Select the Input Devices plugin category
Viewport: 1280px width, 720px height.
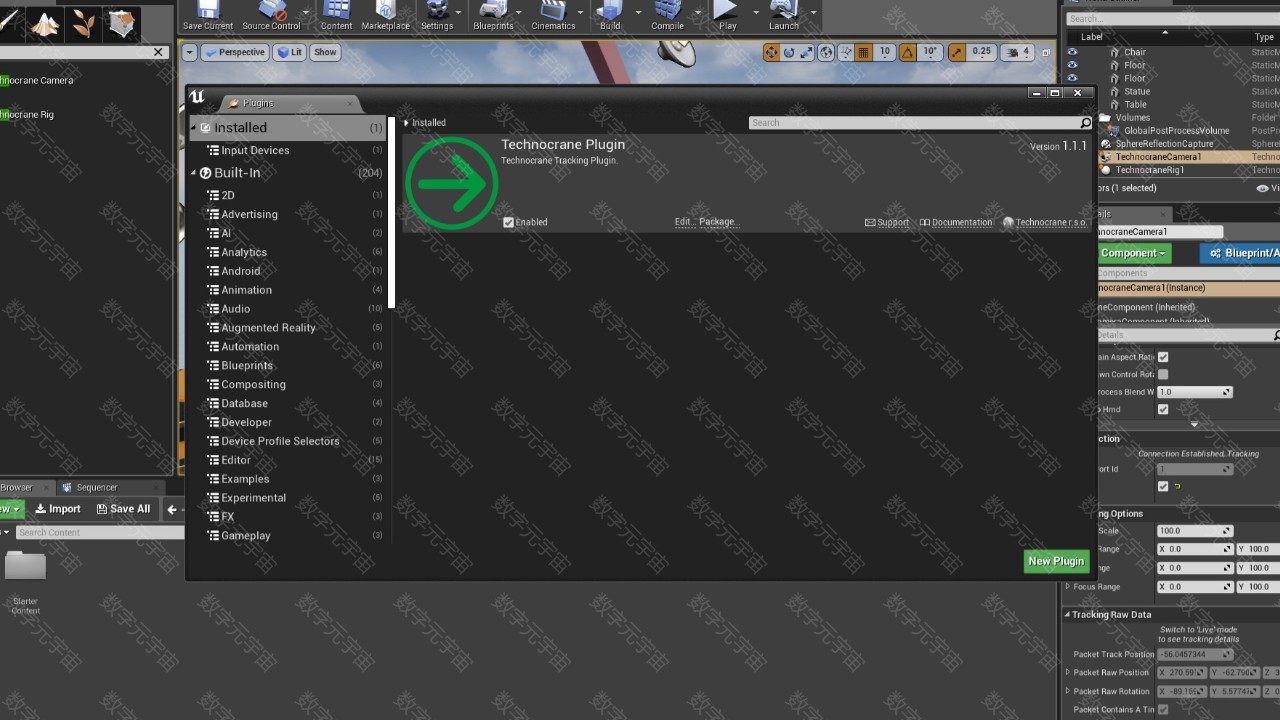pyautogui.click(x=255, y=151)
